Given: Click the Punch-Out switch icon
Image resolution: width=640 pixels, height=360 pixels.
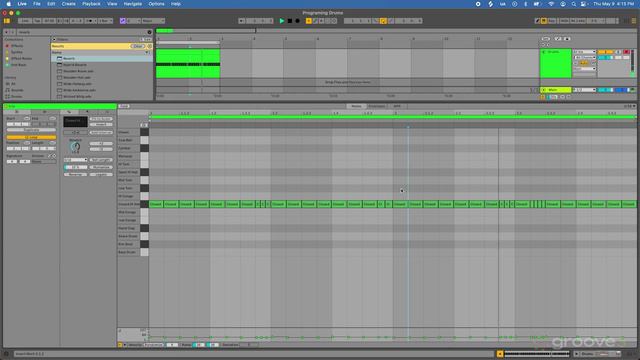Looking at the screenshot, I should 391,21.
